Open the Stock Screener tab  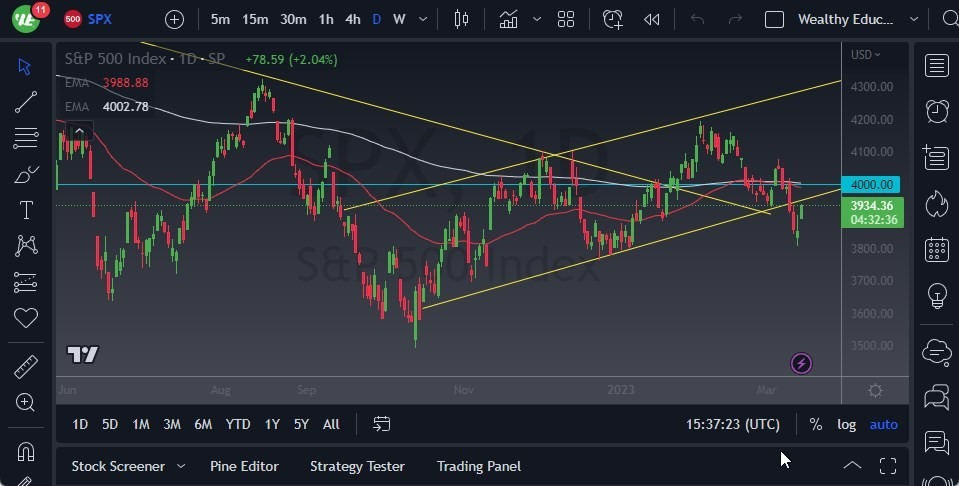(118, 466)
